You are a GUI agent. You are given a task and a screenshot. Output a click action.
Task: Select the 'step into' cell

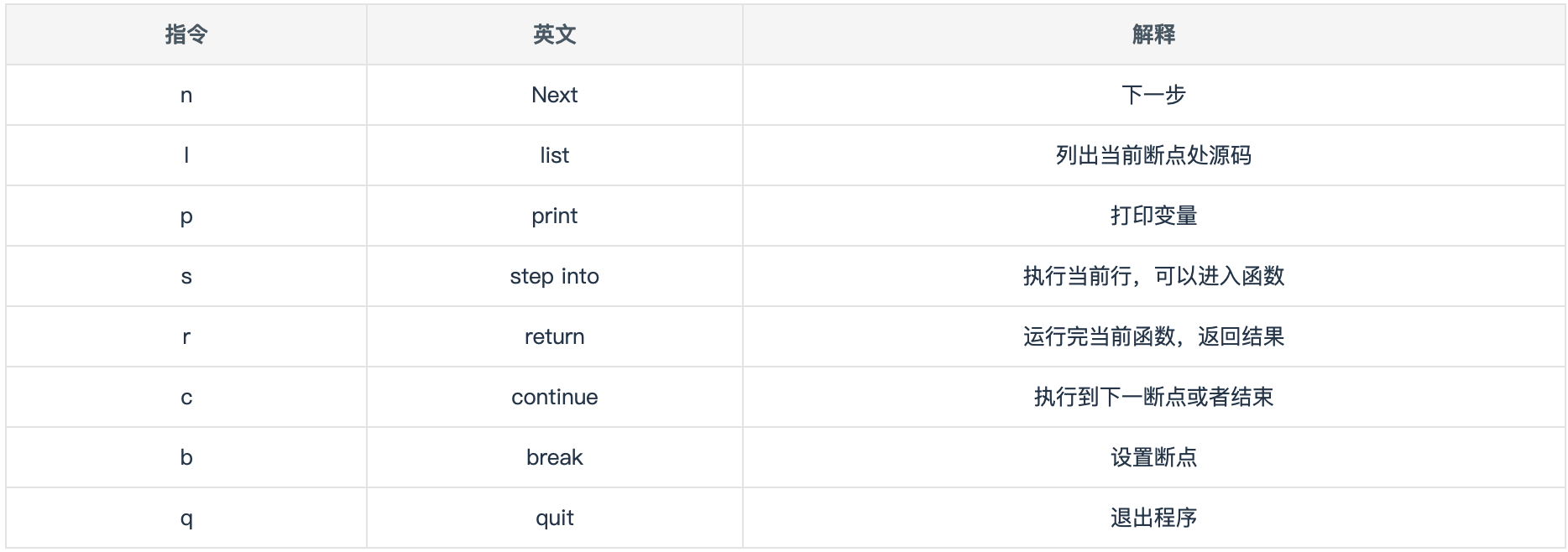[x=554, y=276]
